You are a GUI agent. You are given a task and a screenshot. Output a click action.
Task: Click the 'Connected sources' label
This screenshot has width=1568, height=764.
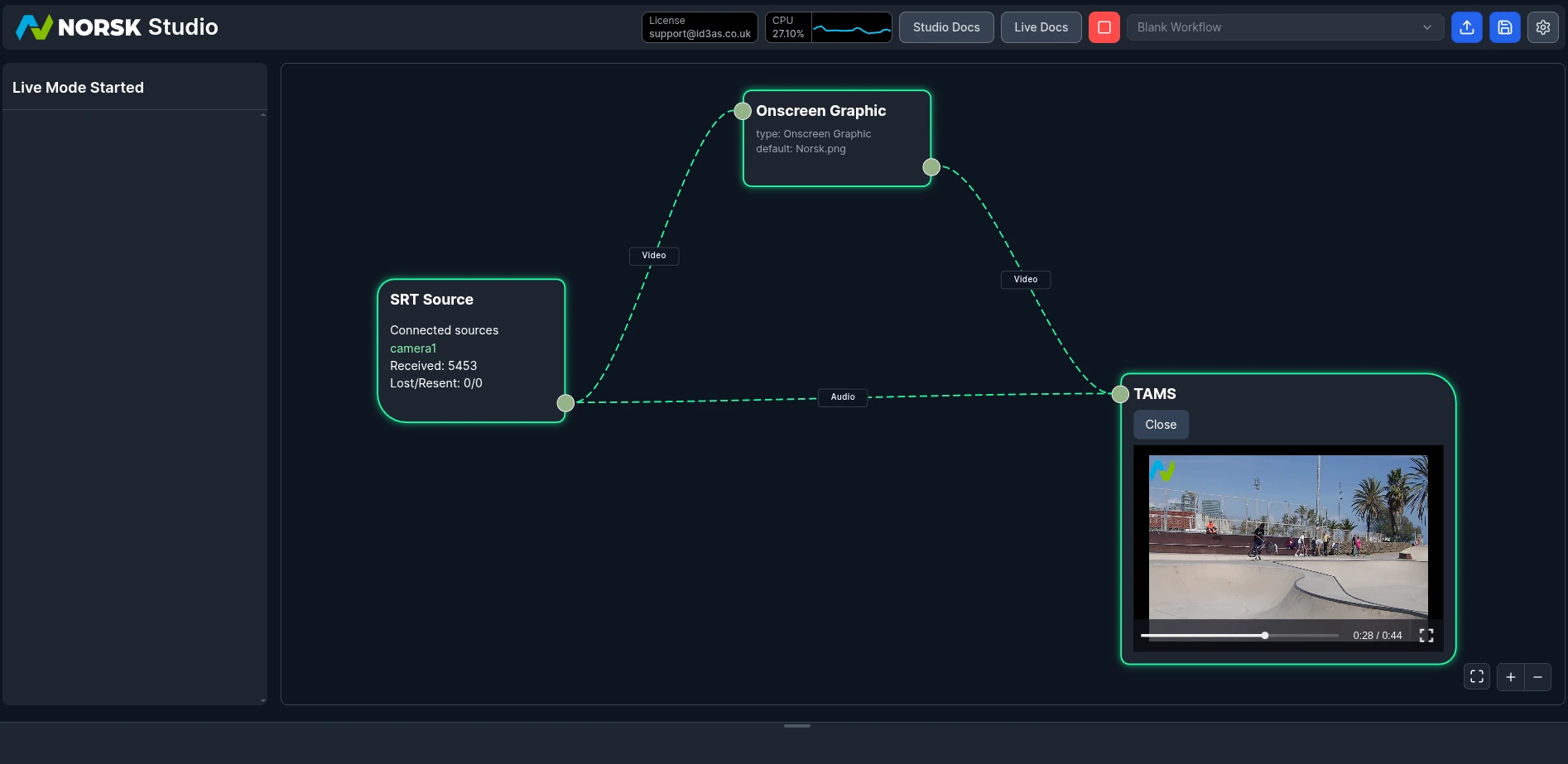tap(445, 330)
